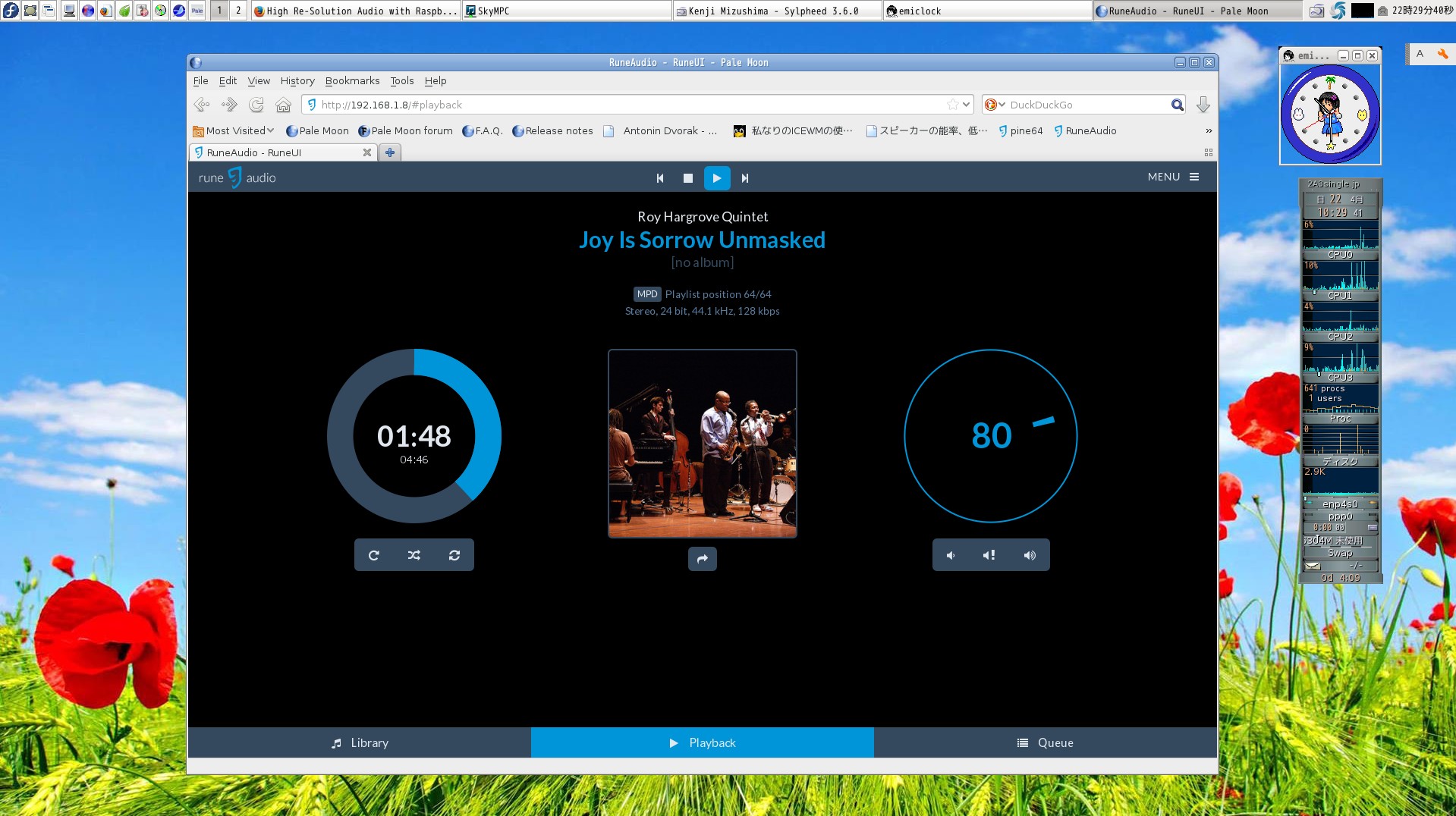The height and width of the screenshot is (816, 1456).
Task: Open the Bookmarks menu
Action: (352, 80)
